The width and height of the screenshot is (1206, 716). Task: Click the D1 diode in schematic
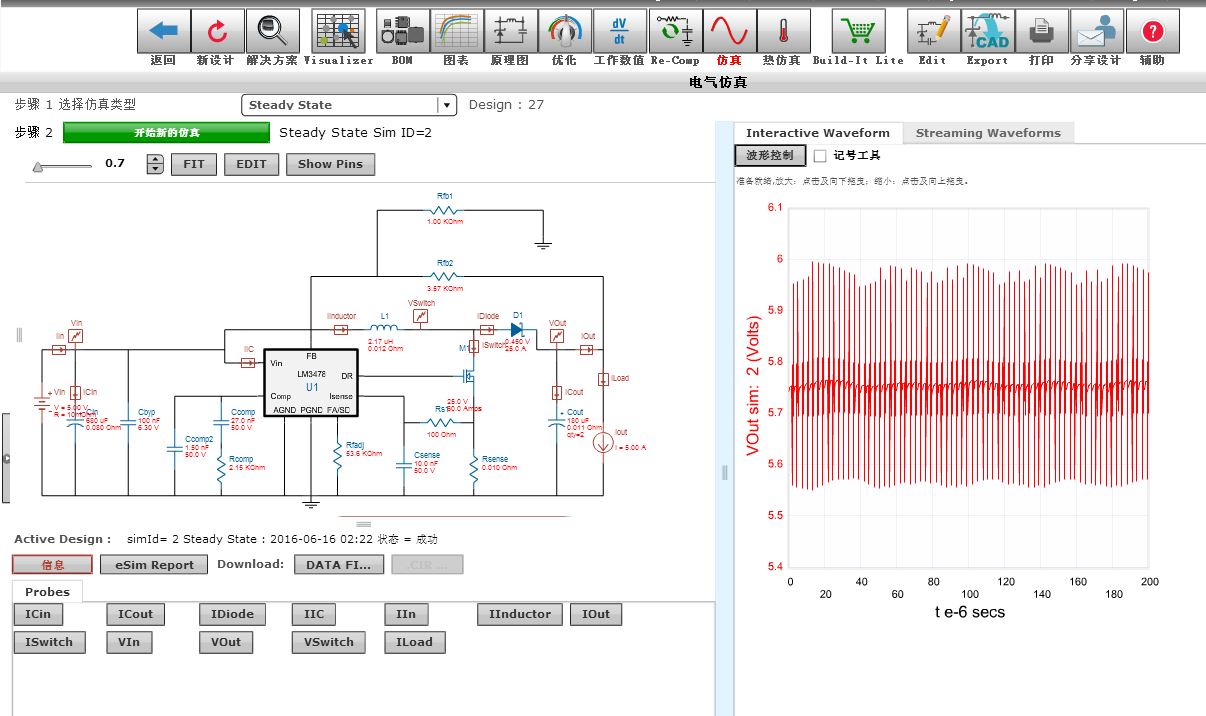click(x=516, y=329)
